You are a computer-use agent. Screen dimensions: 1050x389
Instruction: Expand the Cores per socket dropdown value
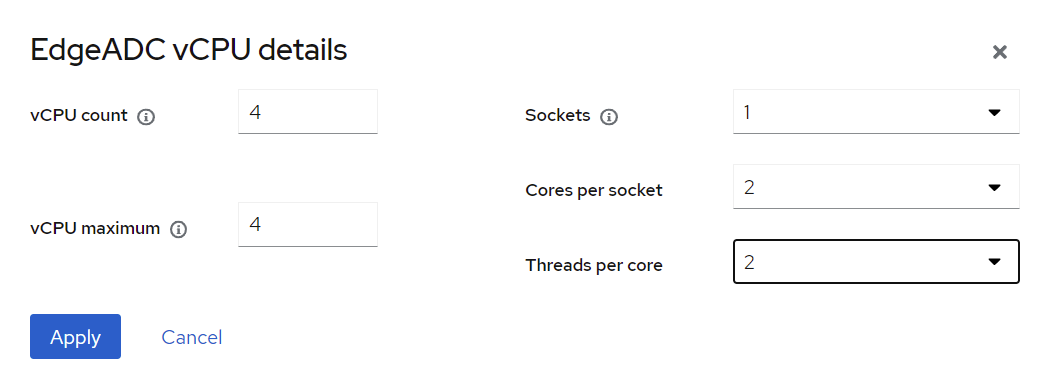pos(876,187)
